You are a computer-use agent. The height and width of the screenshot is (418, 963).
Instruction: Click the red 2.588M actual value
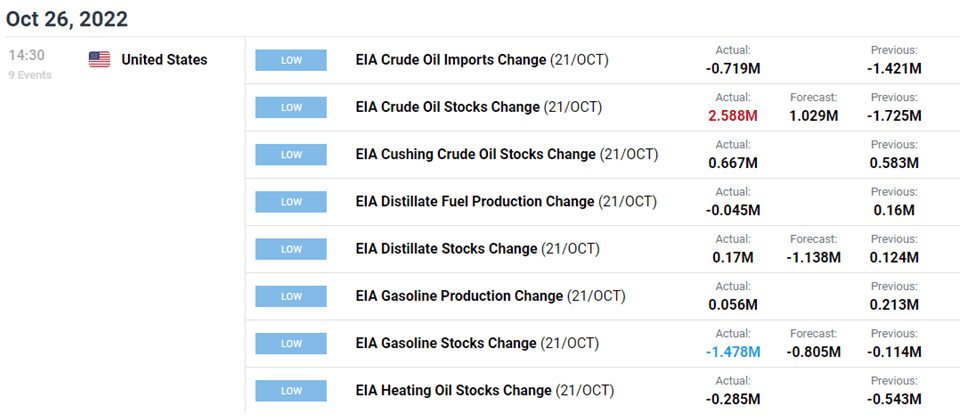(x=732, y=116)
